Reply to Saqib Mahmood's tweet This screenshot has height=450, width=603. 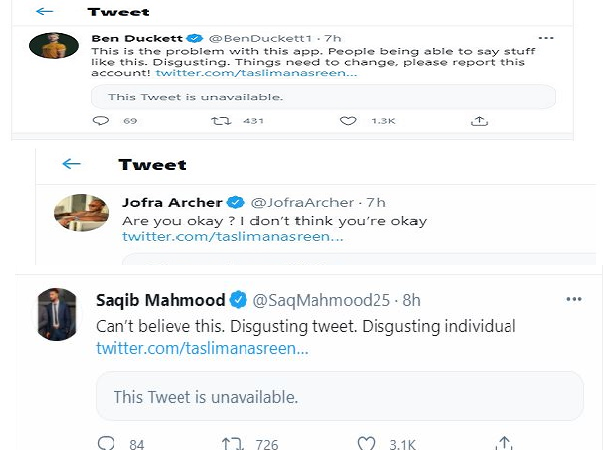(x=107, y=442)
